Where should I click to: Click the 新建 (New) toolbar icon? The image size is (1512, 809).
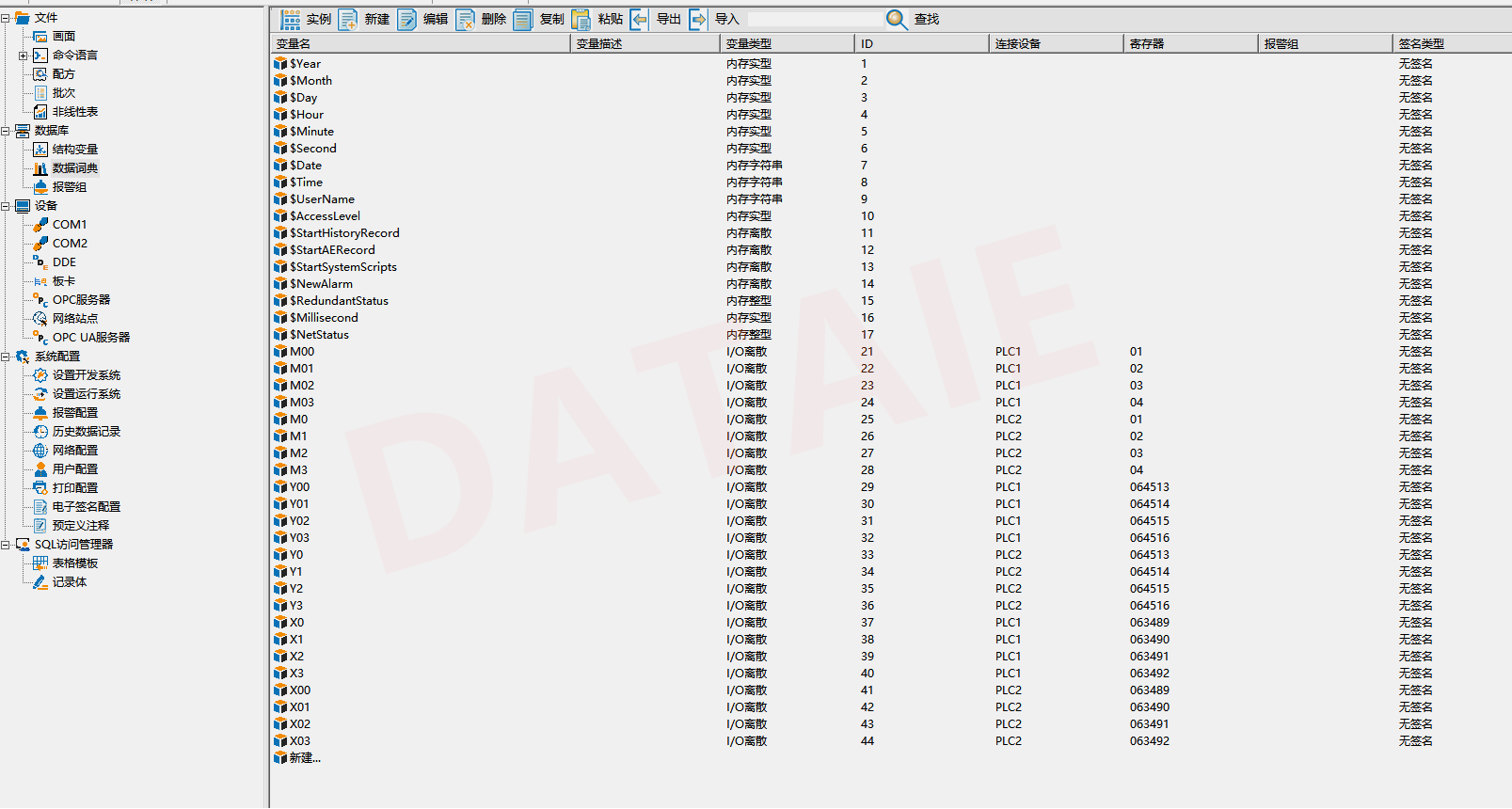[348, 20]
